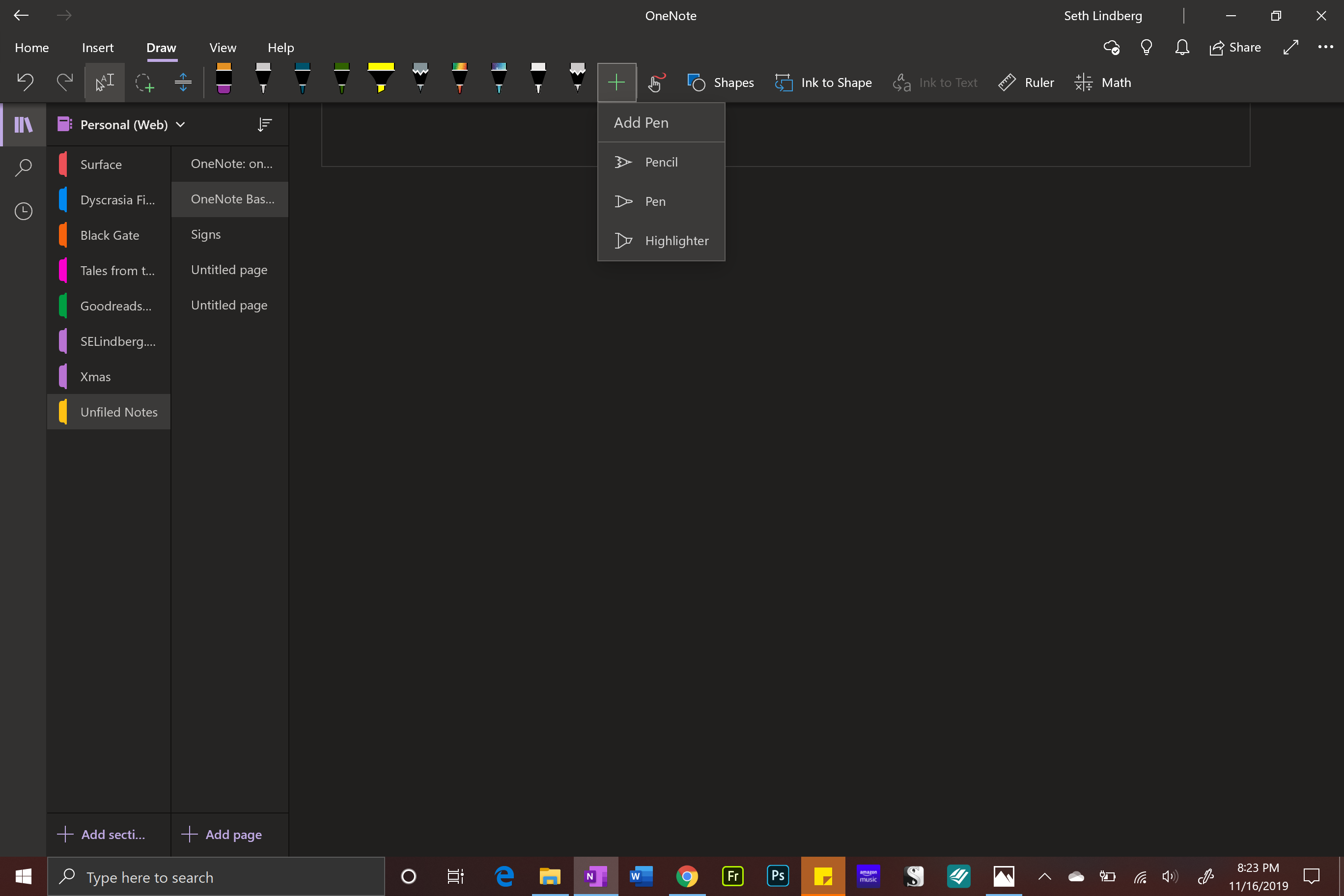Image resolution: width=1344 pixels, height=896 pixels.
Task: Switch to the Insert tab
Action: coord(98,48)
